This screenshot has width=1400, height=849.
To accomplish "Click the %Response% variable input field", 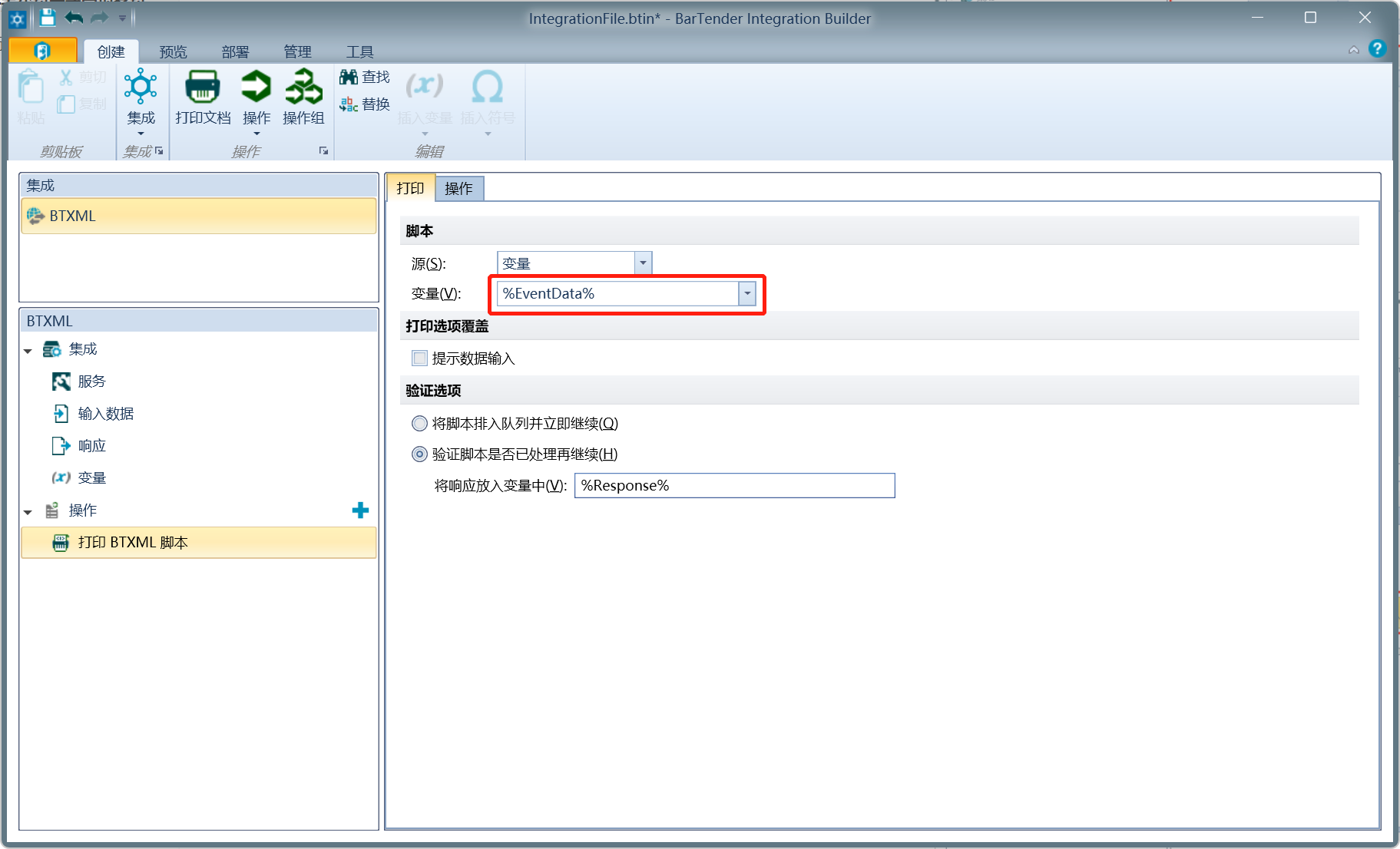I will pyautogui.click(x=733, y=486).
